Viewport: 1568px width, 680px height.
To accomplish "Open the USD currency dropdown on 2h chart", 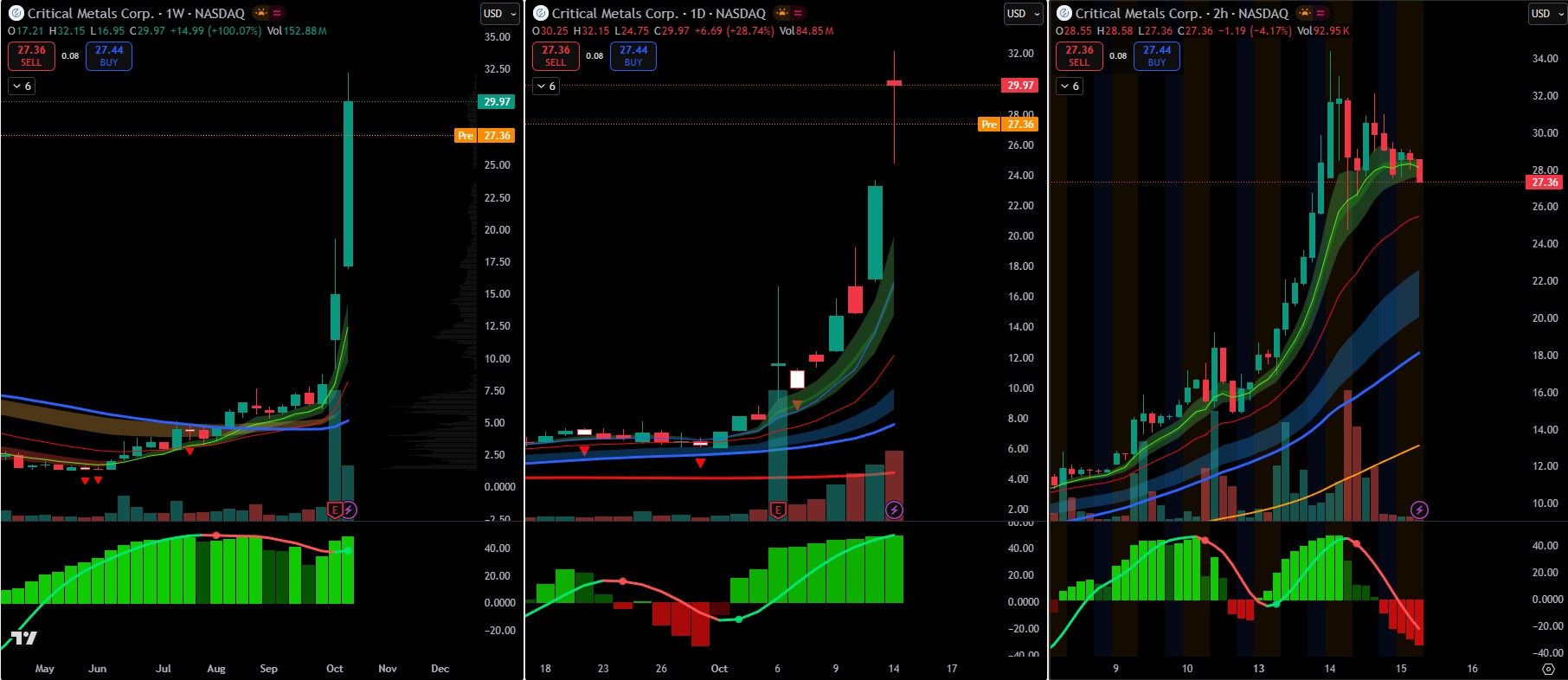I will click(1546, 14).
